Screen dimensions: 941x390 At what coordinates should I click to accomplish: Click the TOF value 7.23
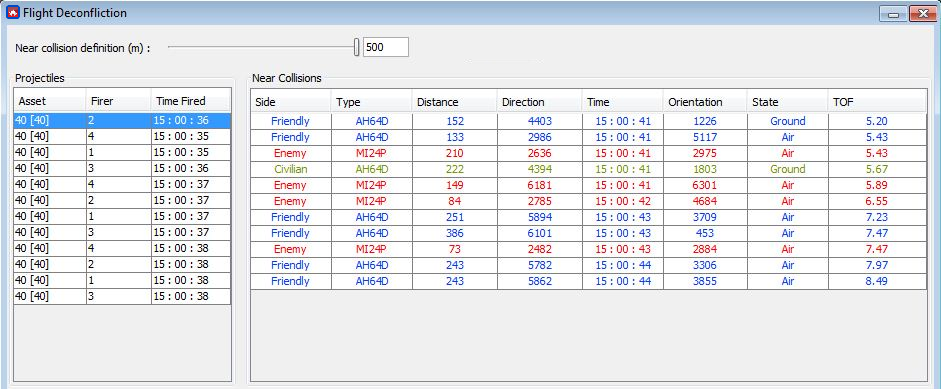[x=877, y=217]
